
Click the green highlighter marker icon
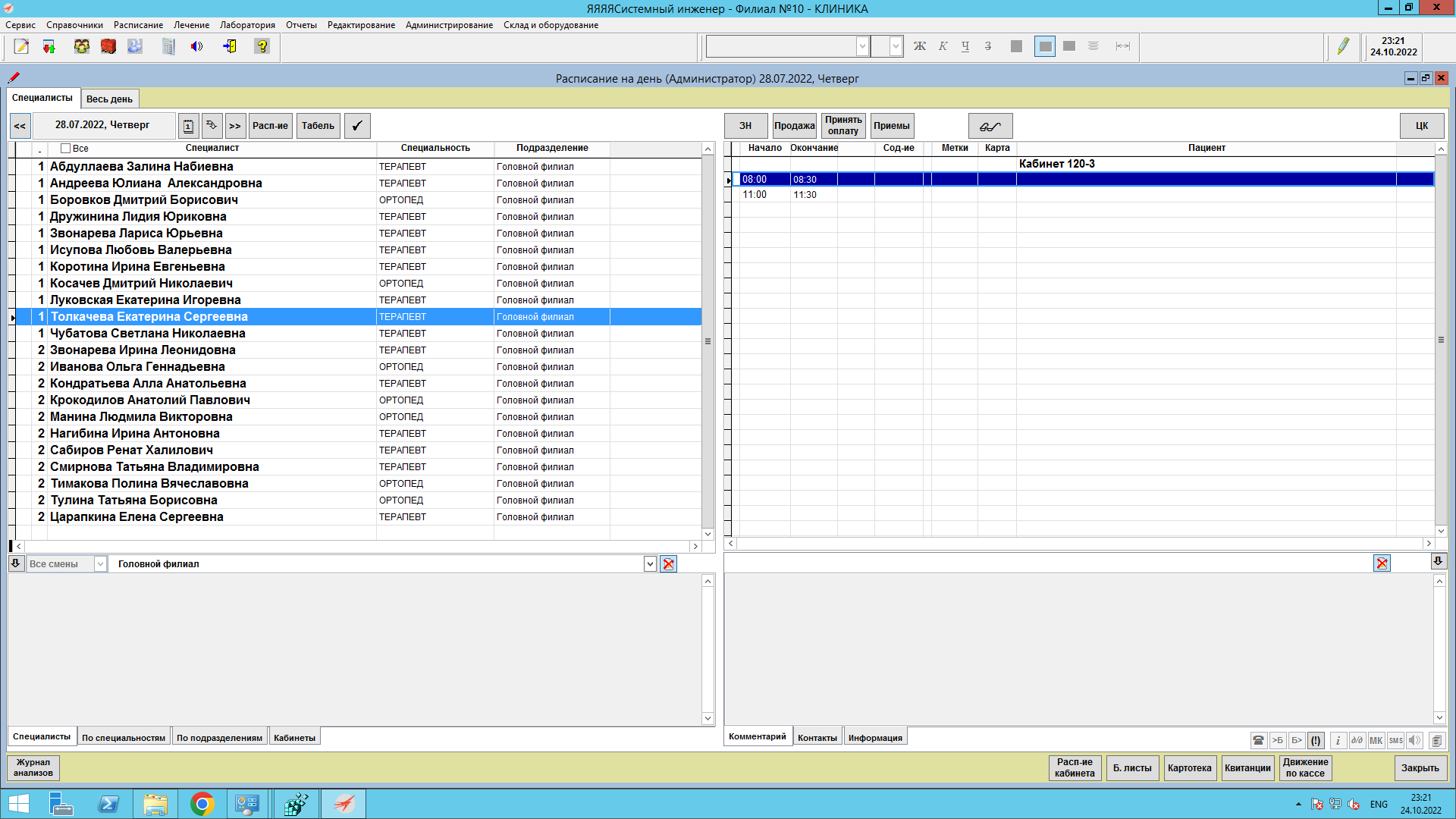(x=1343, y=47)
